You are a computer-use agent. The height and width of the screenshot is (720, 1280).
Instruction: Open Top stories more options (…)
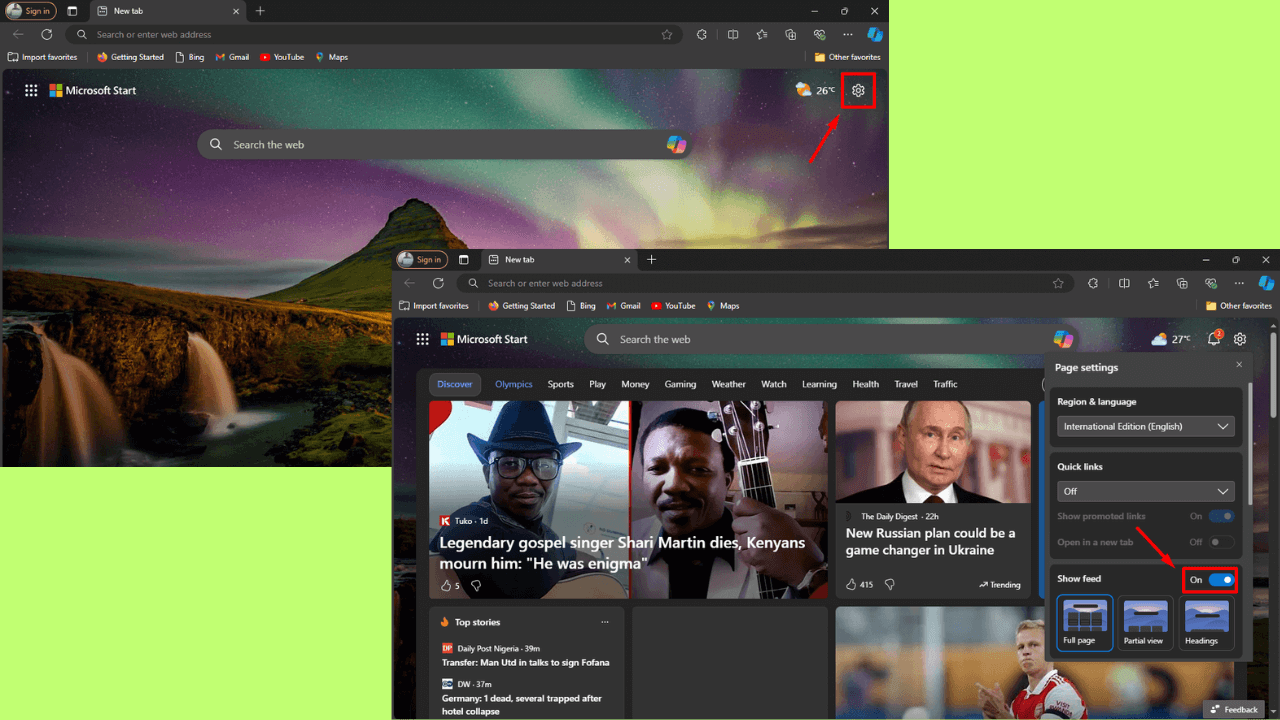point(605,622)
